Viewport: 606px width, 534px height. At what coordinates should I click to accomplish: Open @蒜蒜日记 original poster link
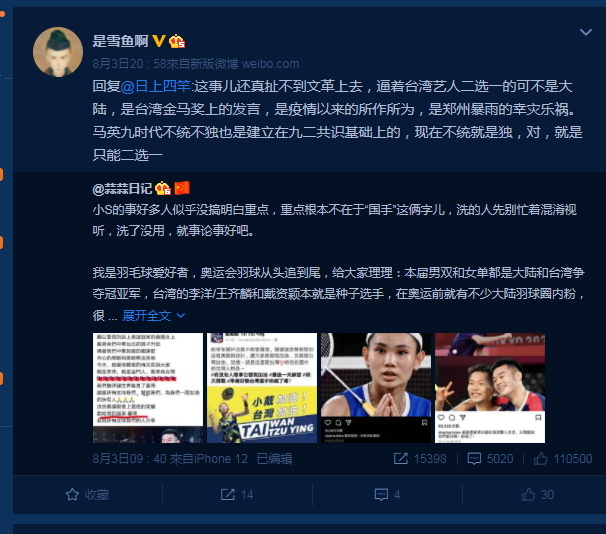pos(122,189)
